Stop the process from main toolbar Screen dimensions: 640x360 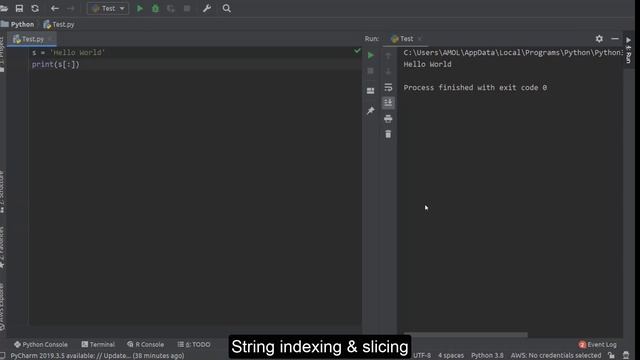(x=187, y=8)
